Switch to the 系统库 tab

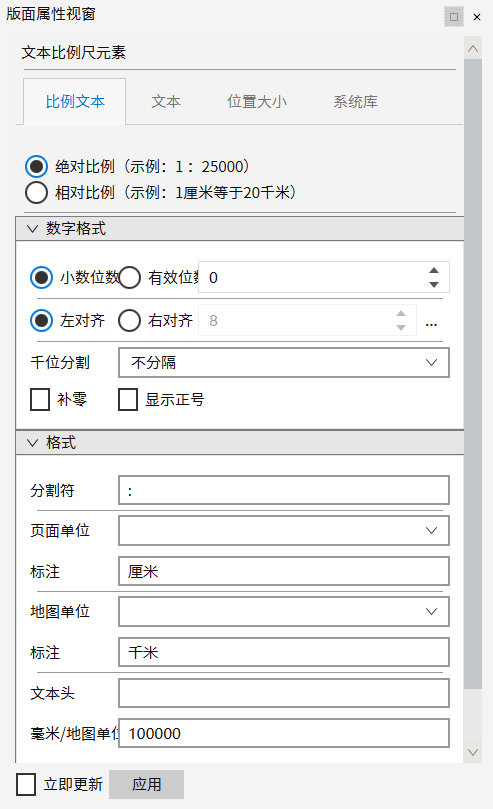(x=355, y=102)
